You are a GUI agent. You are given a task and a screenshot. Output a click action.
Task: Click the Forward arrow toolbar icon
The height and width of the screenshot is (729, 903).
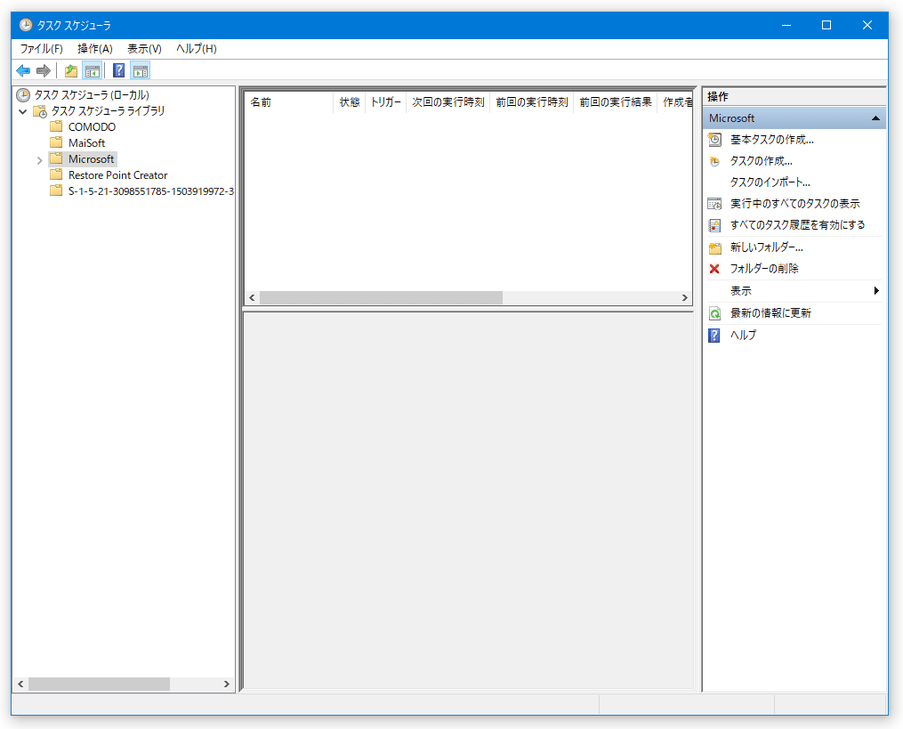point(43,71)
